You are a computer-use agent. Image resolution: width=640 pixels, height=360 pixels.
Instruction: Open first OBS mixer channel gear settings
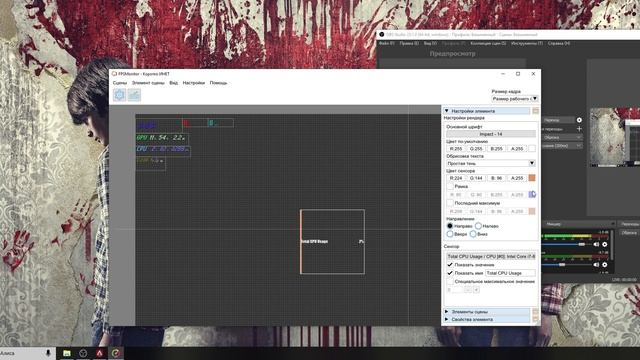(604, 244)
